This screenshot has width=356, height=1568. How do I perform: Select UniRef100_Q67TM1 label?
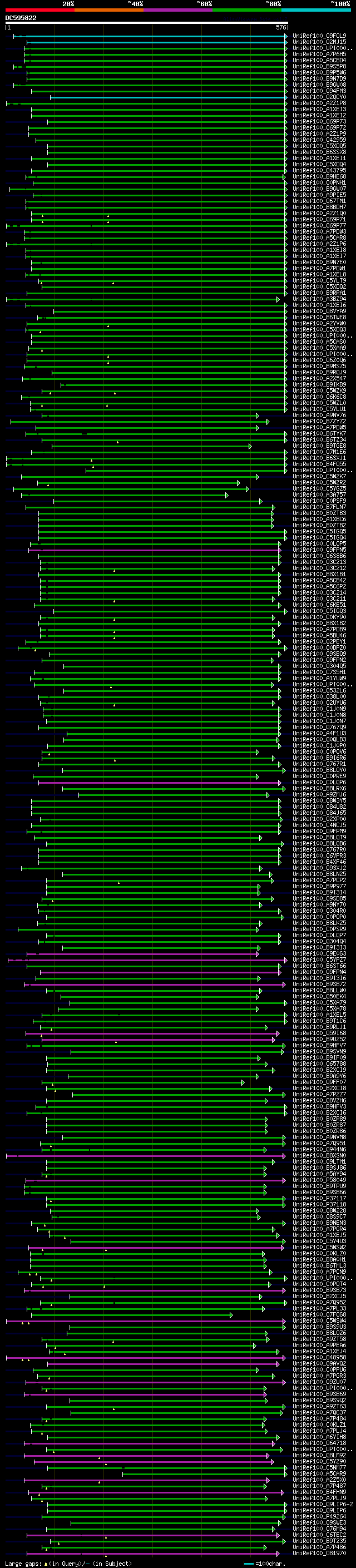click(319, 201)
